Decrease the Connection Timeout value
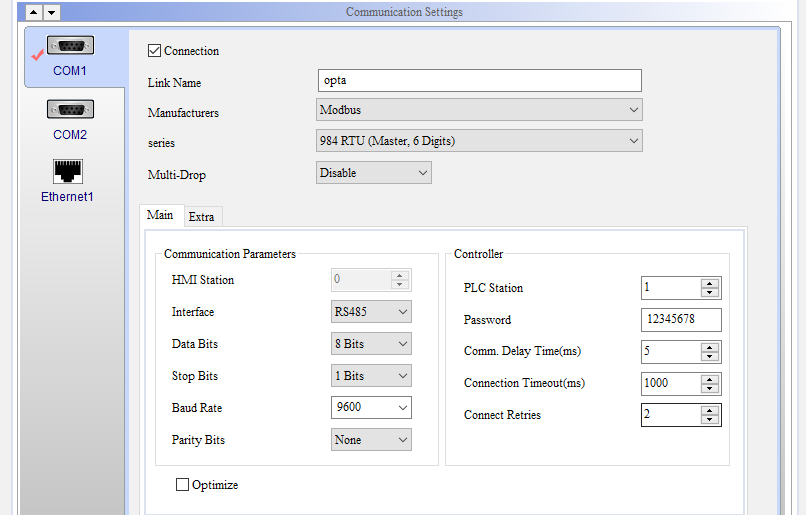 click(710, 388)
